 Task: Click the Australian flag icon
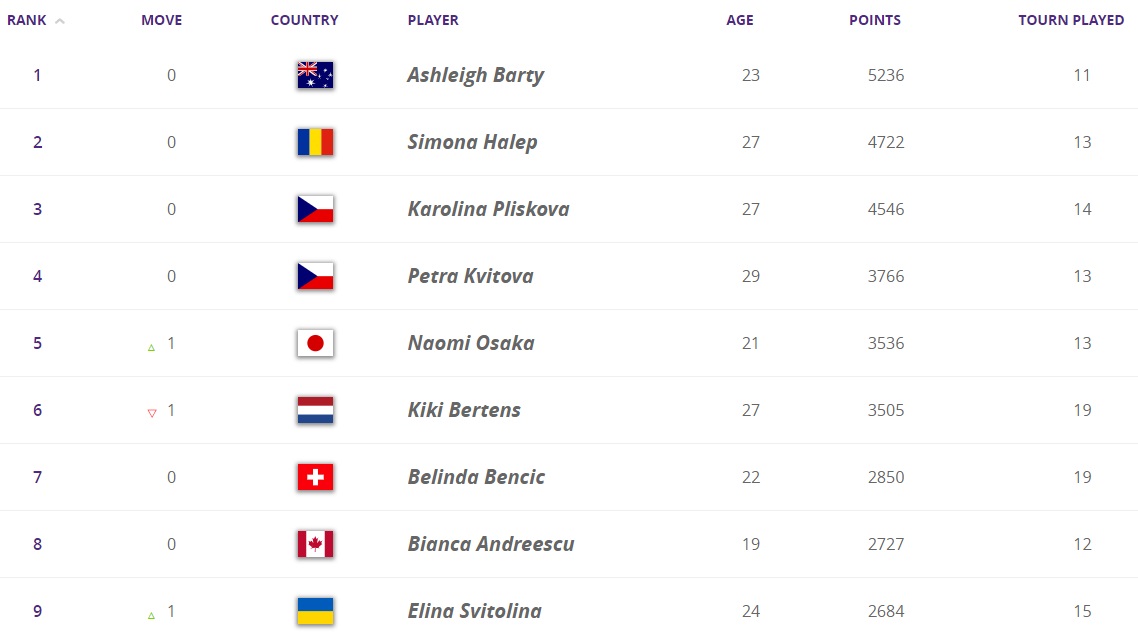[x=315, y=75]
